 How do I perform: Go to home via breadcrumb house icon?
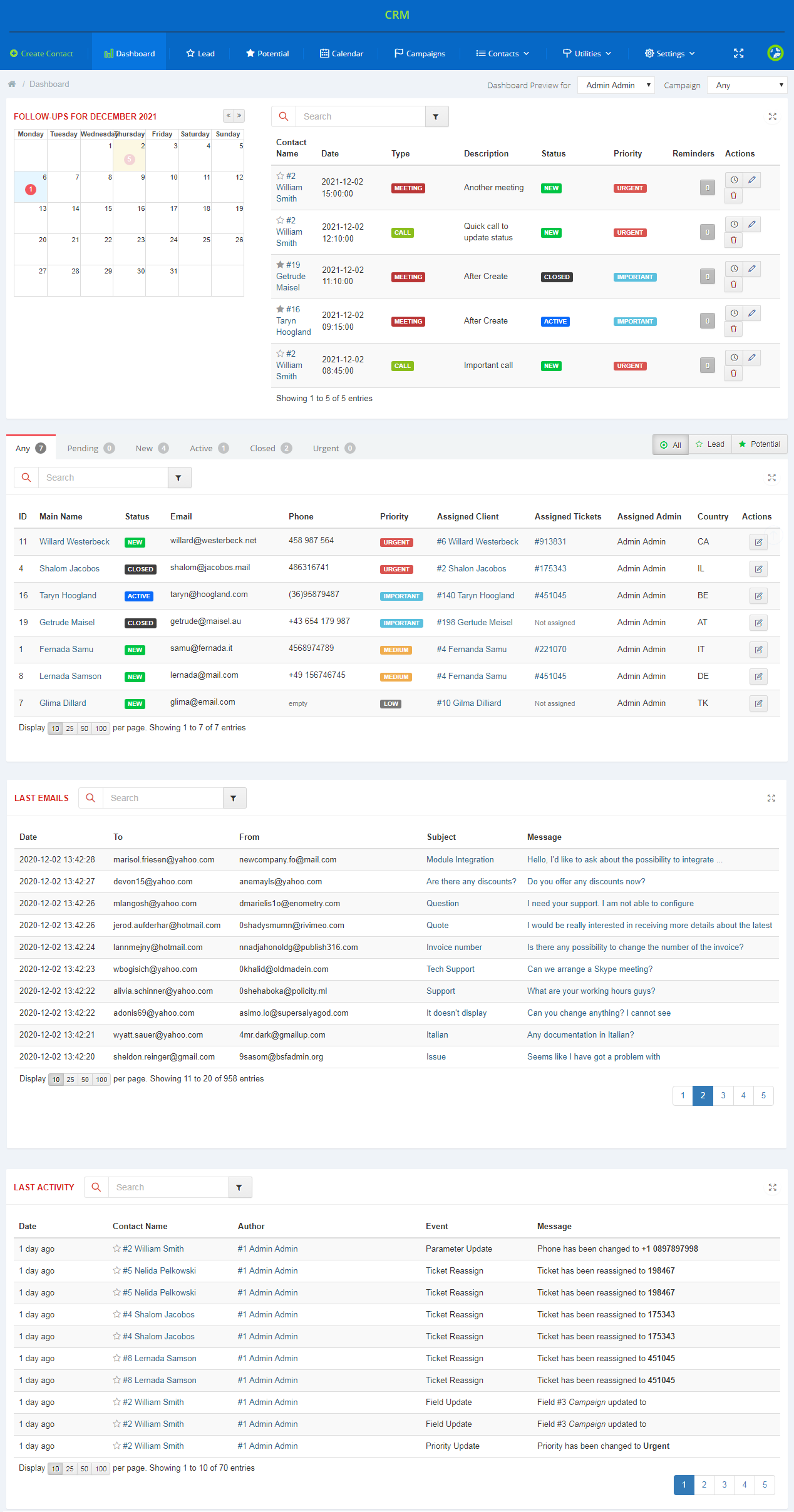pyautogui.click(x=12, y=84)
